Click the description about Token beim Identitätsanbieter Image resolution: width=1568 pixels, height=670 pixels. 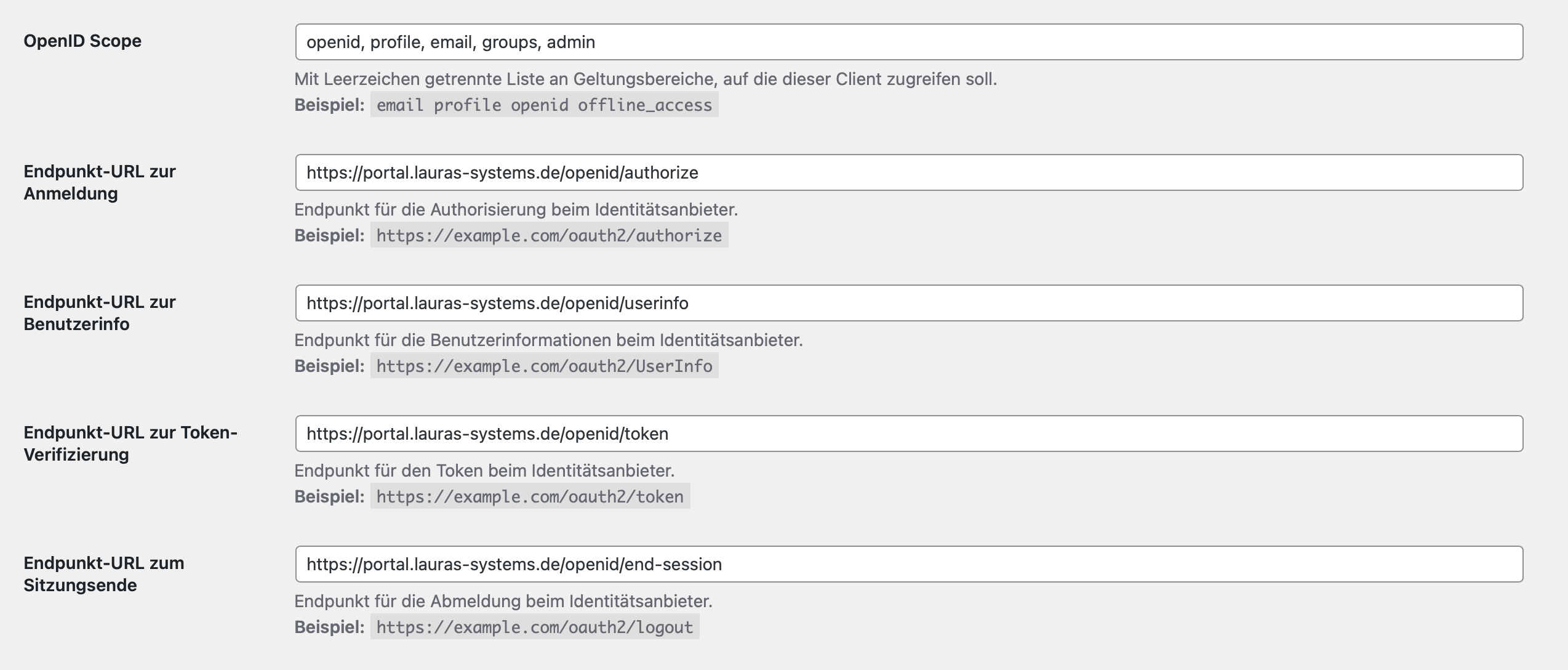[x=484, y=470]
